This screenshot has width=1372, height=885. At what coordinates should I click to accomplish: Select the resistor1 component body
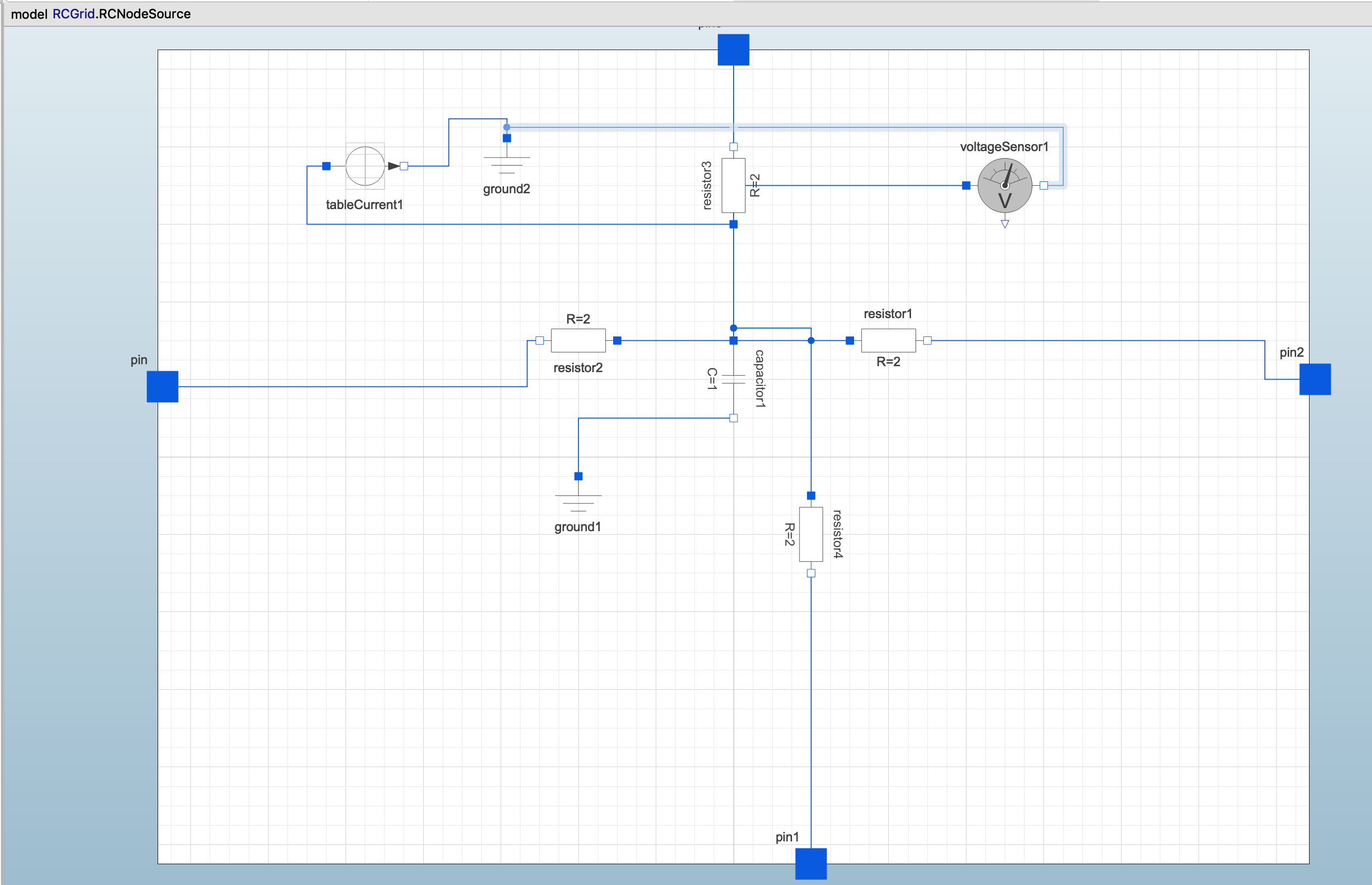889,341
